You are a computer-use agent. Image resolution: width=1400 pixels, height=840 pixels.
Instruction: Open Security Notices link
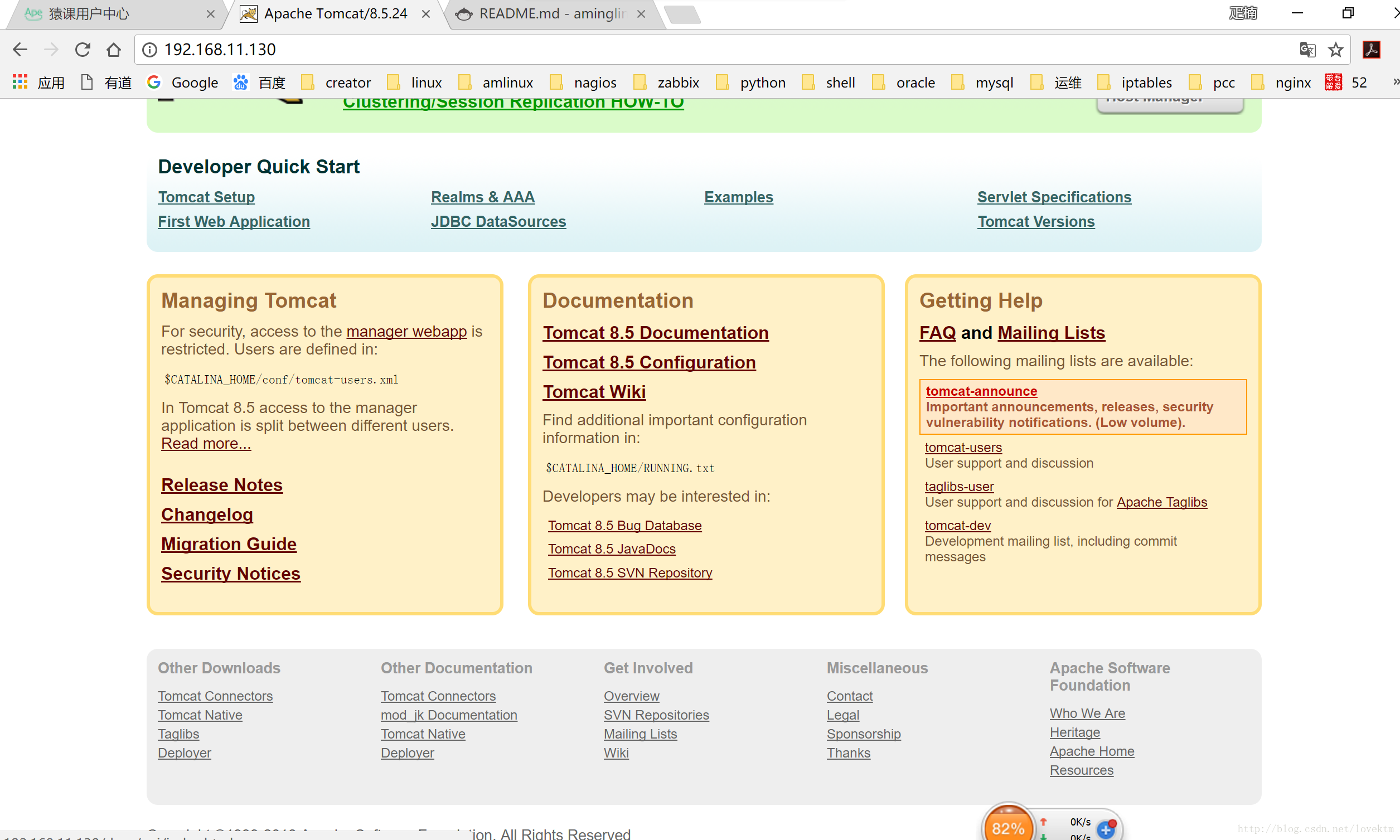point(231,574)
